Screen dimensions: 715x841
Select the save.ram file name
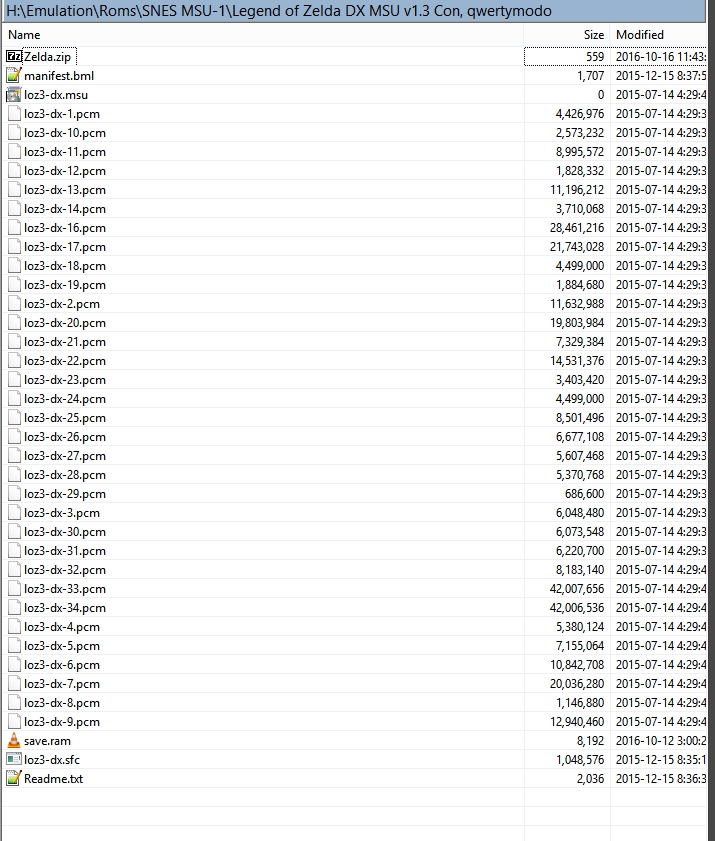(x=47, y=741)
